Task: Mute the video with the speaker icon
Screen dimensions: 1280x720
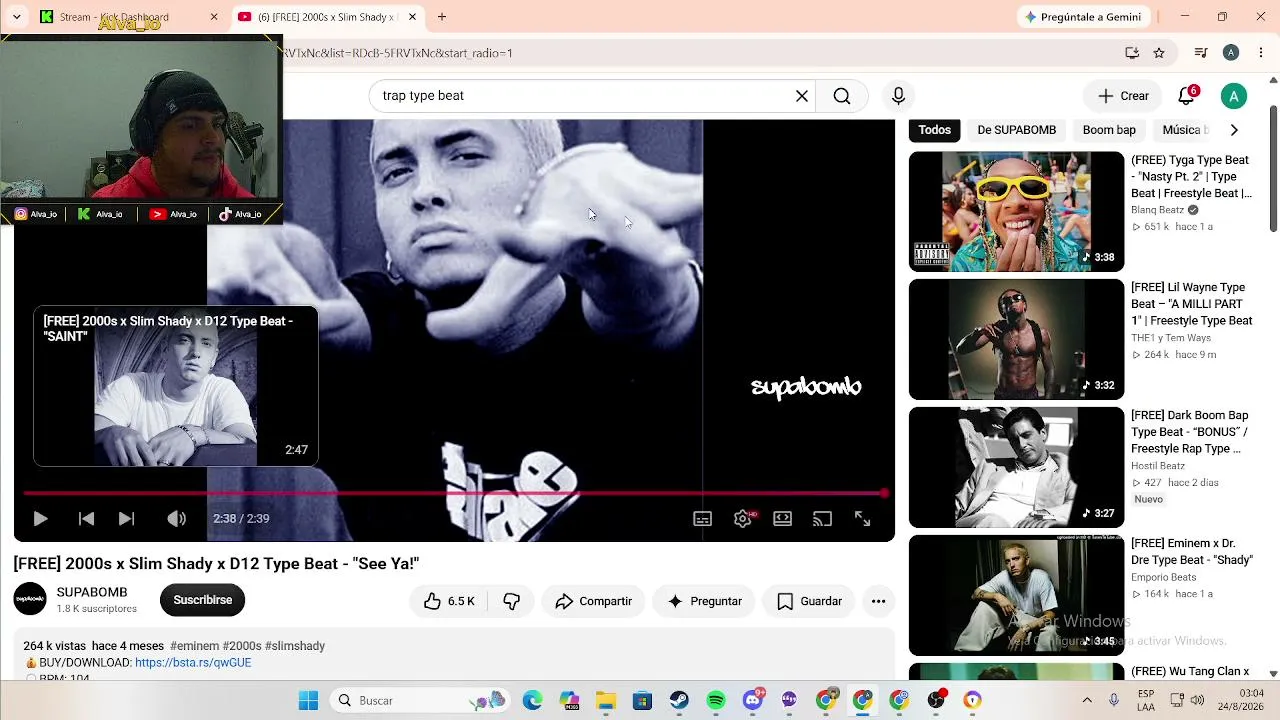Action: [x=176, y=518]
